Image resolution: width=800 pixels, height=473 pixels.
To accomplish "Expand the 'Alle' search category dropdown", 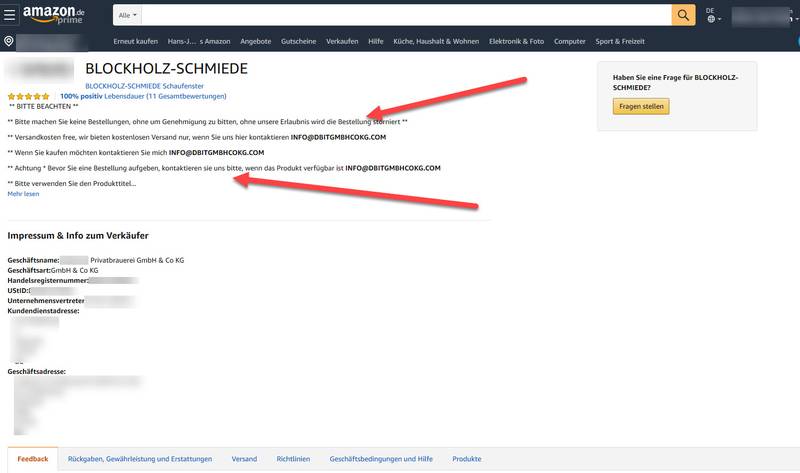I will 128,15.
